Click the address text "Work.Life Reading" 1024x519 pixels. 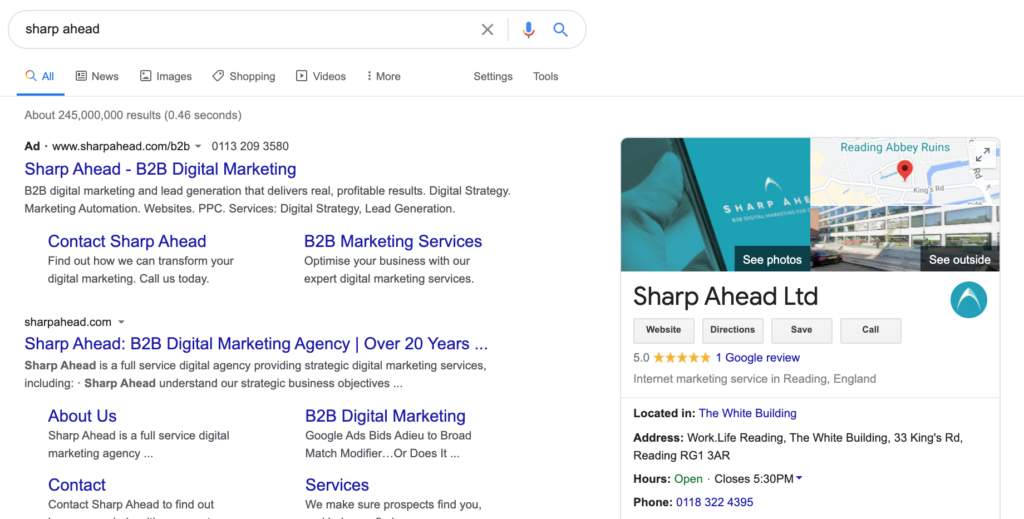pos(734,437)
